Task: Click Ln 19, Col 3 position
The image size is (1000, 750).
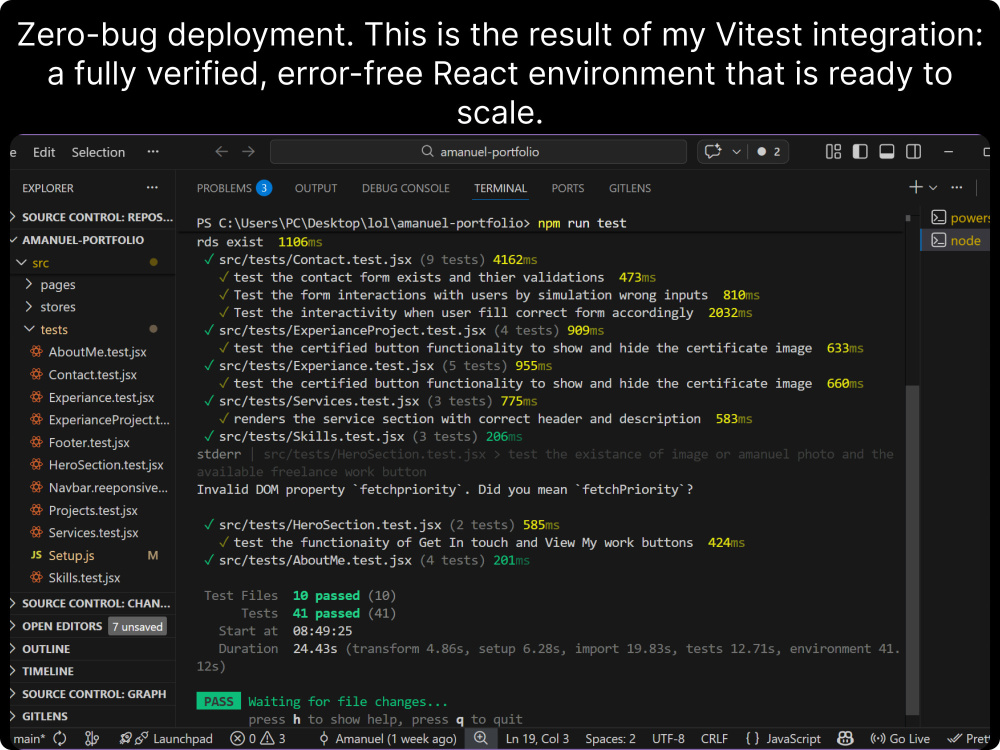Action: [x=537, y=739]
